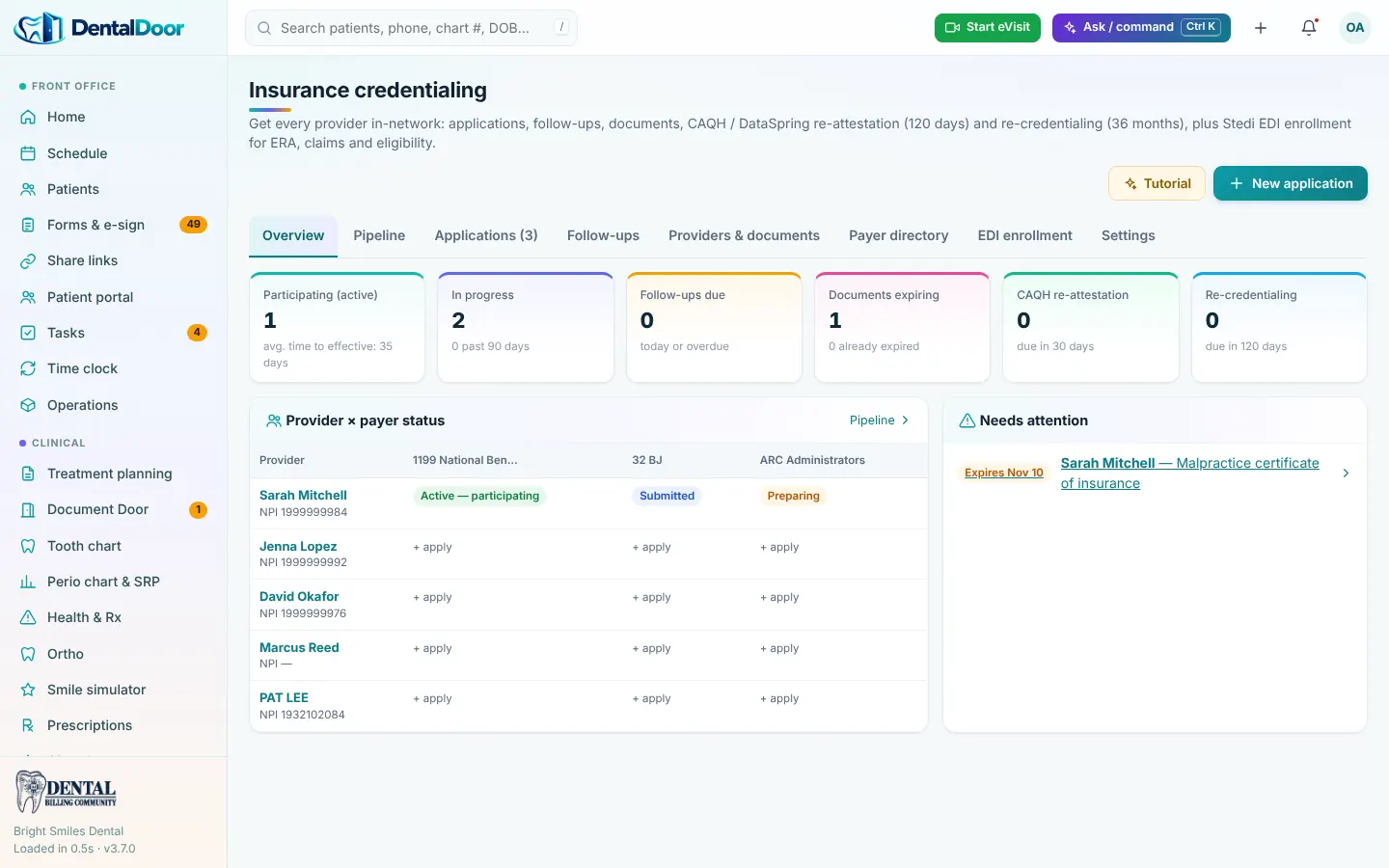Viewport: 1389px width, 868px height.
Task: Click the Time clock refresh icon
Action: pos(28,368)
